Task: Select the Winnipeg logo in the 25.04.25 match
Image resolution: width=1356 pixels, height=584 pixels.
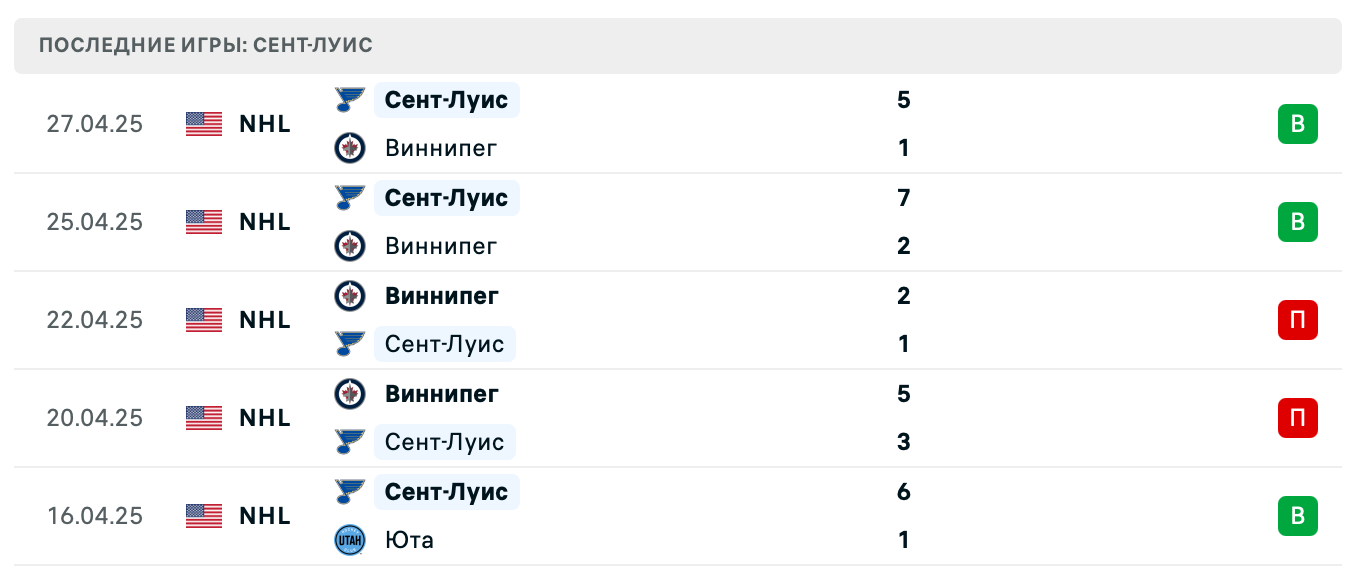Action: click(349, 246)
